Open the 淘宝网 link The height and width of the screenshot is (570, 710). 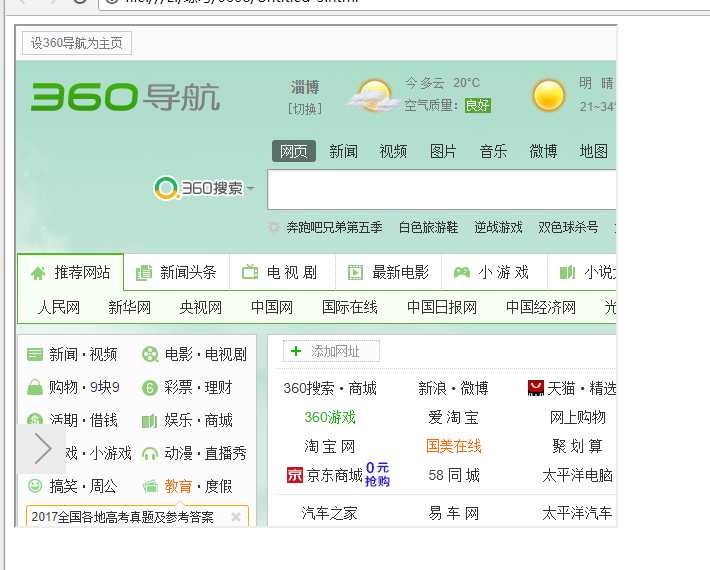[330, 446]
